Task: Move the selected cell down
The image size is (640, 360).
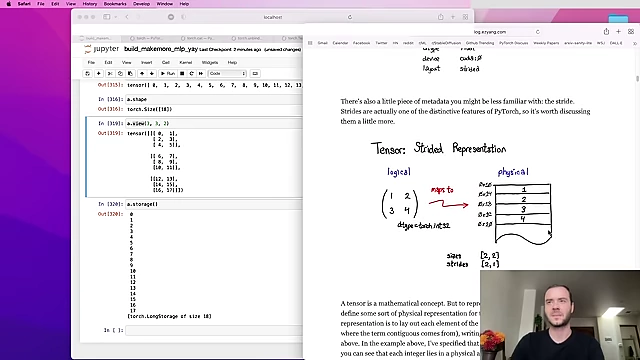Action: pyautogui.click(x=152, y=73)
